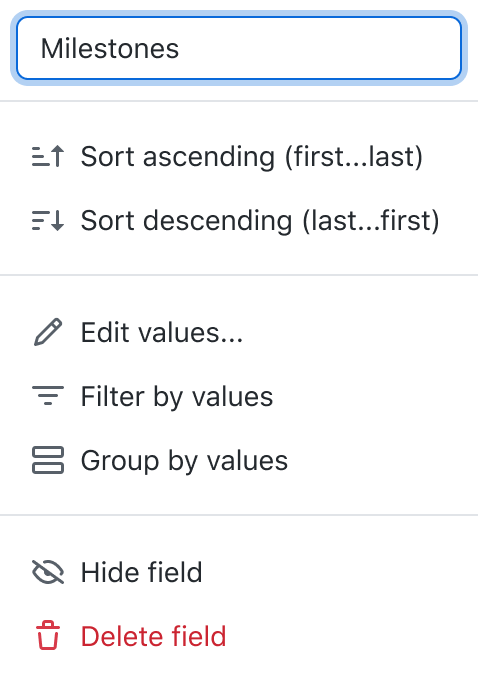Select Sort ascending (first...last)
Image resolution: width=478 pixels, height=692 pixels.
(x=238, y=157)
